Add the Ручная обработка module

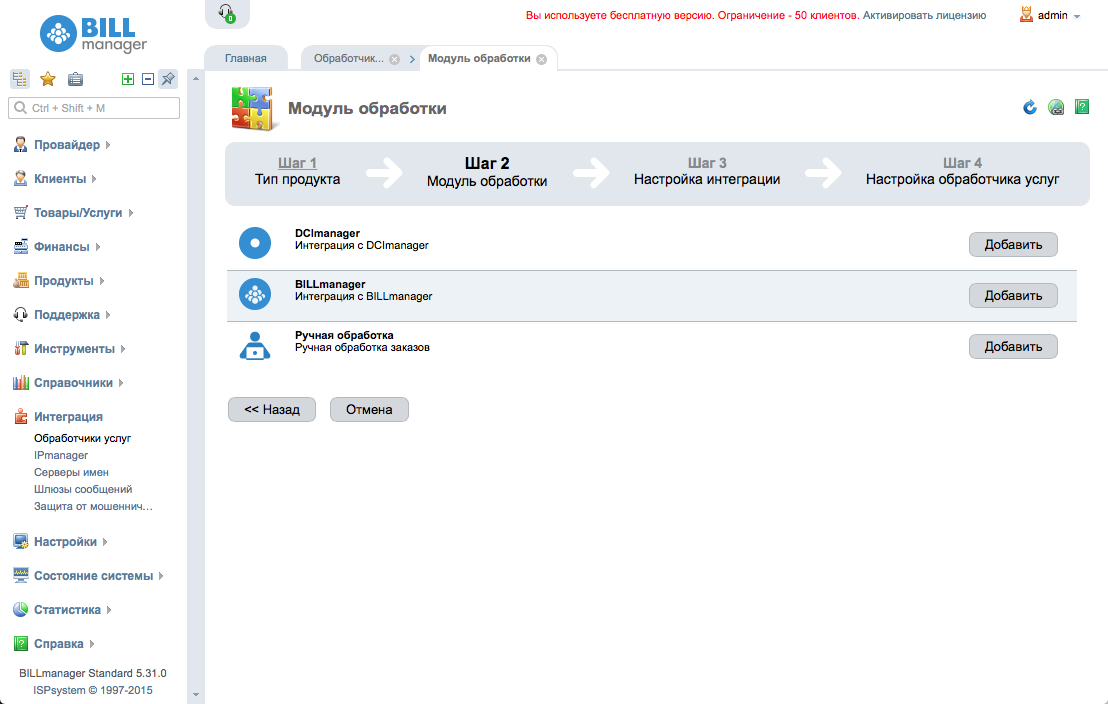pyautogui.click(x=1013, y=346)
